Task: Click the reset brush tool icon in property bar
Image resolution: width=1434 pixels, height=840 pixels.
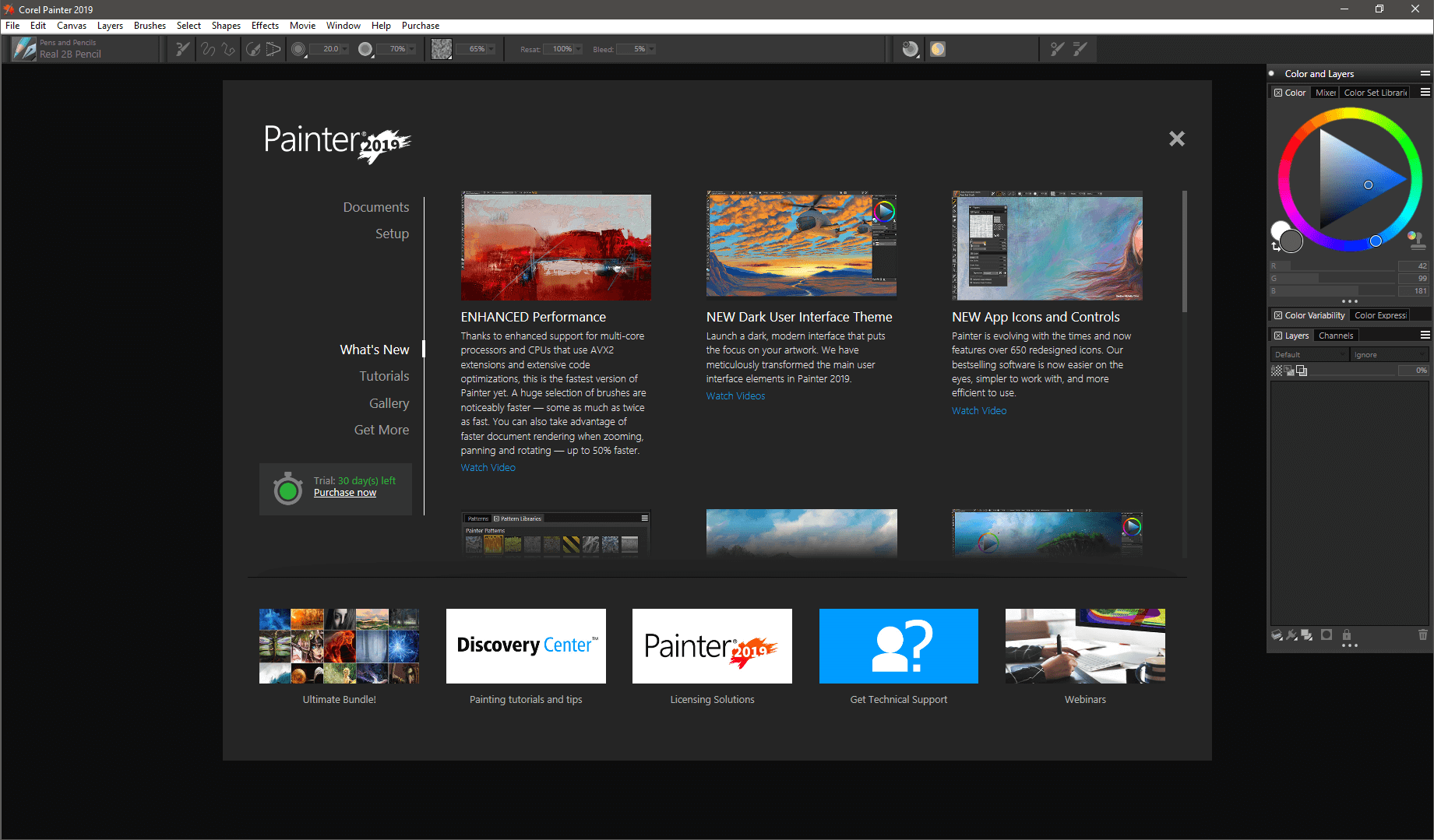Action: click(x=182, y=49)
